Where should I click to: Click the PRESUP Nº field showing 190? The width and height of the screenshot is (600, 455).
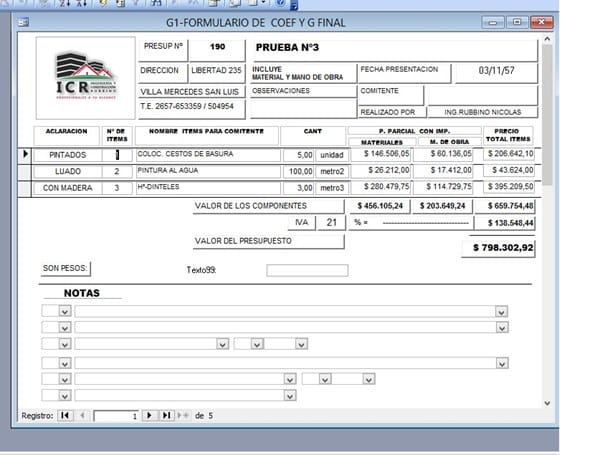217,47
